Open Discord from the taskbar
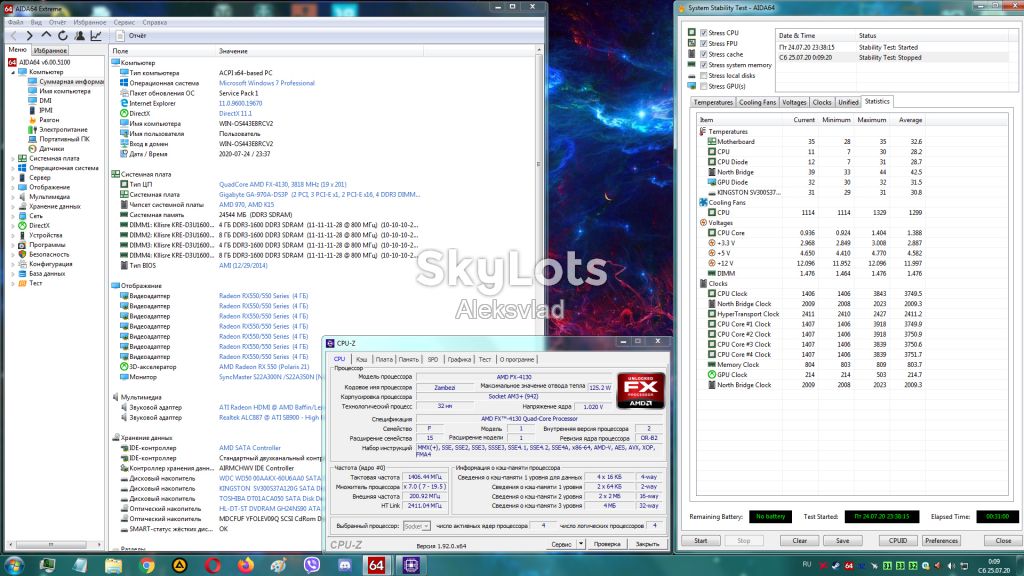The image size is (1024, 576). click(x=344, y=566)
